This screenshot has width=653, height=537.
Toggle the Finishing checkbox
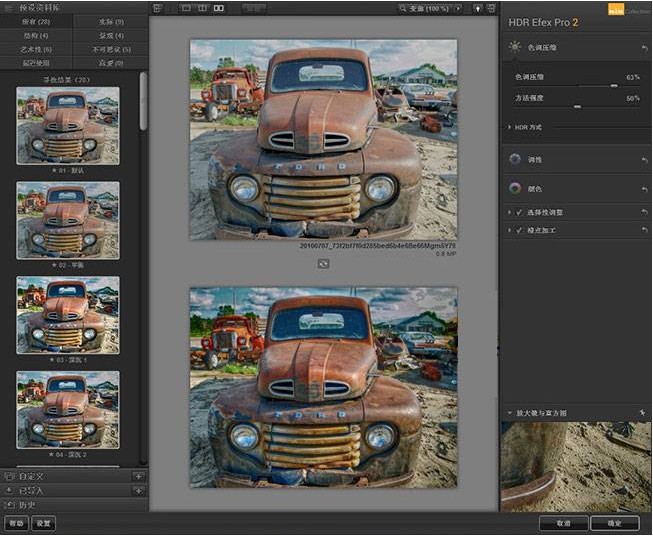pos(519,230)
